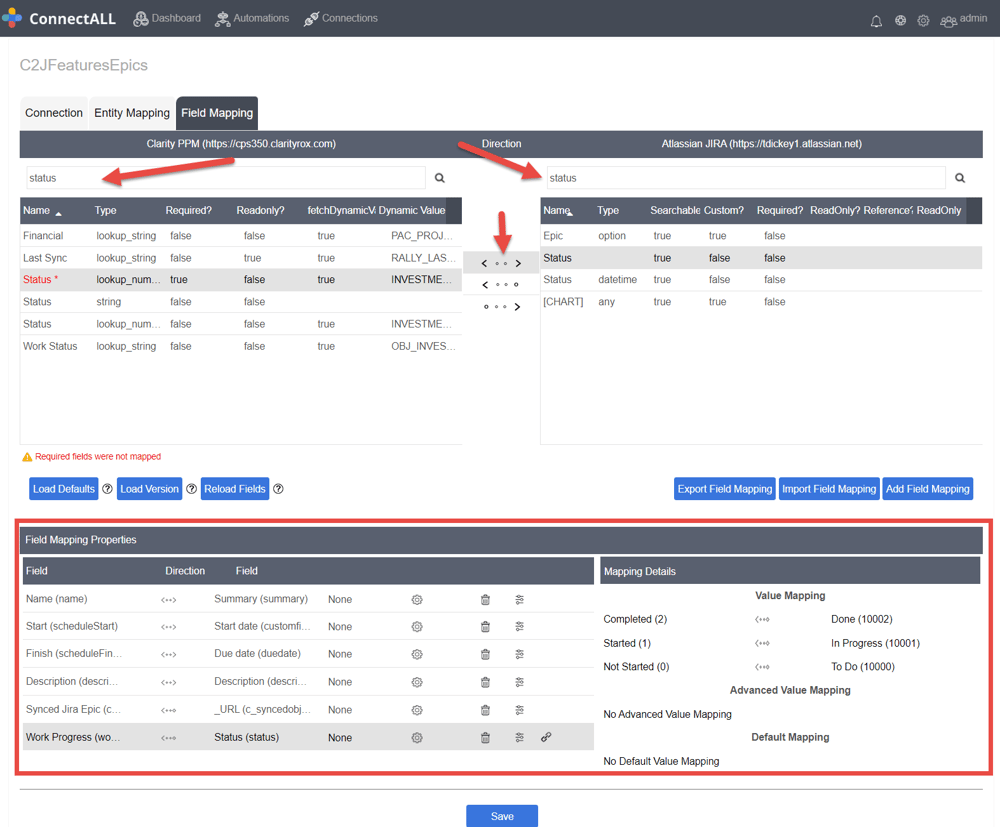
Task: Select the JIRA 'Status' datetime row
Action: point(761,280)
